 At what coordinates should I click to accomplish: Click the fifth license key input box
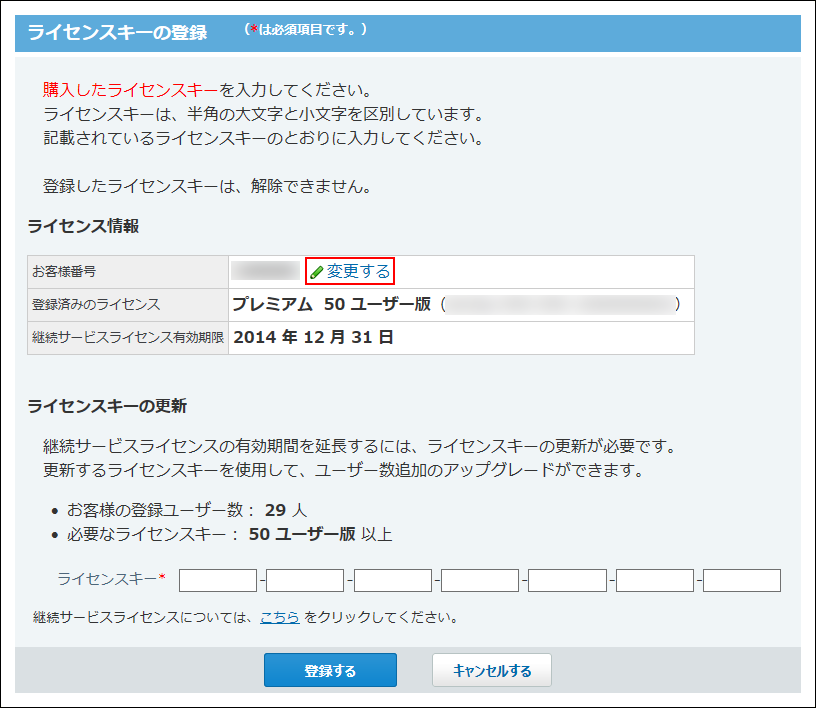pyautogui.click(x=567, y=580)
